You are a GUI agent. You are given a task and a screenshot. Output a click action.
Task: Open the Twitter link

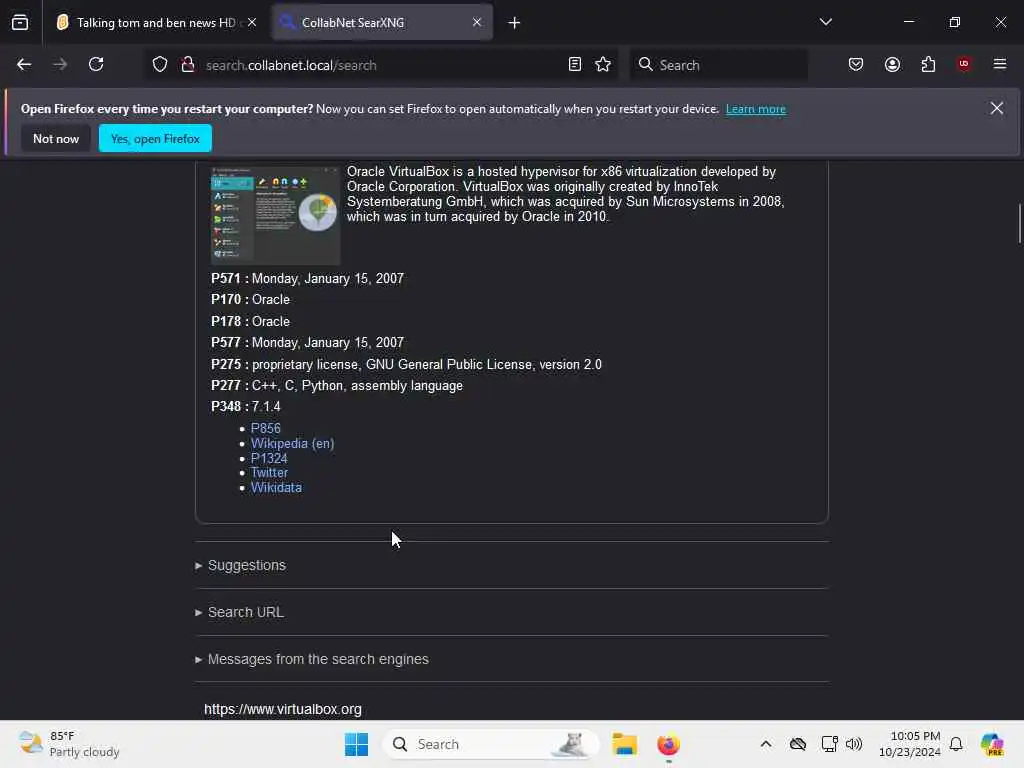(x=269, y=473)
